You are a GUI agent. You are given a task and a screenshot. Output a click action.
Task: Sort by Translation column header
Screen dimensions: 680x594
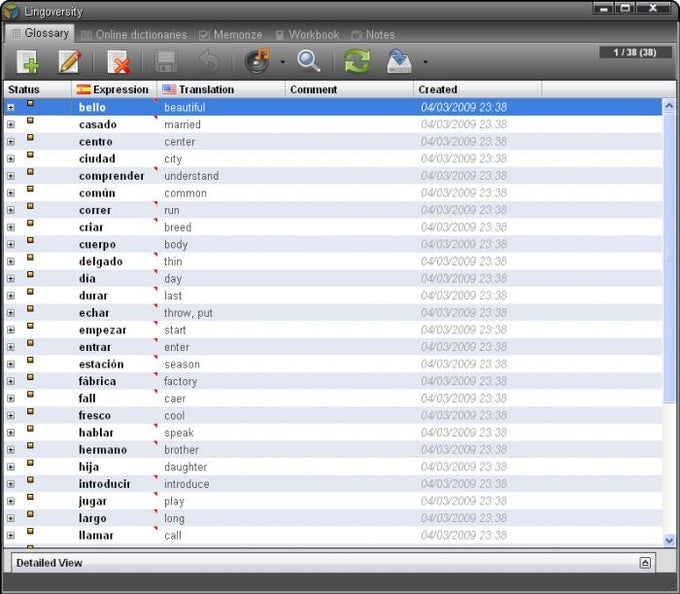[220, 89]
